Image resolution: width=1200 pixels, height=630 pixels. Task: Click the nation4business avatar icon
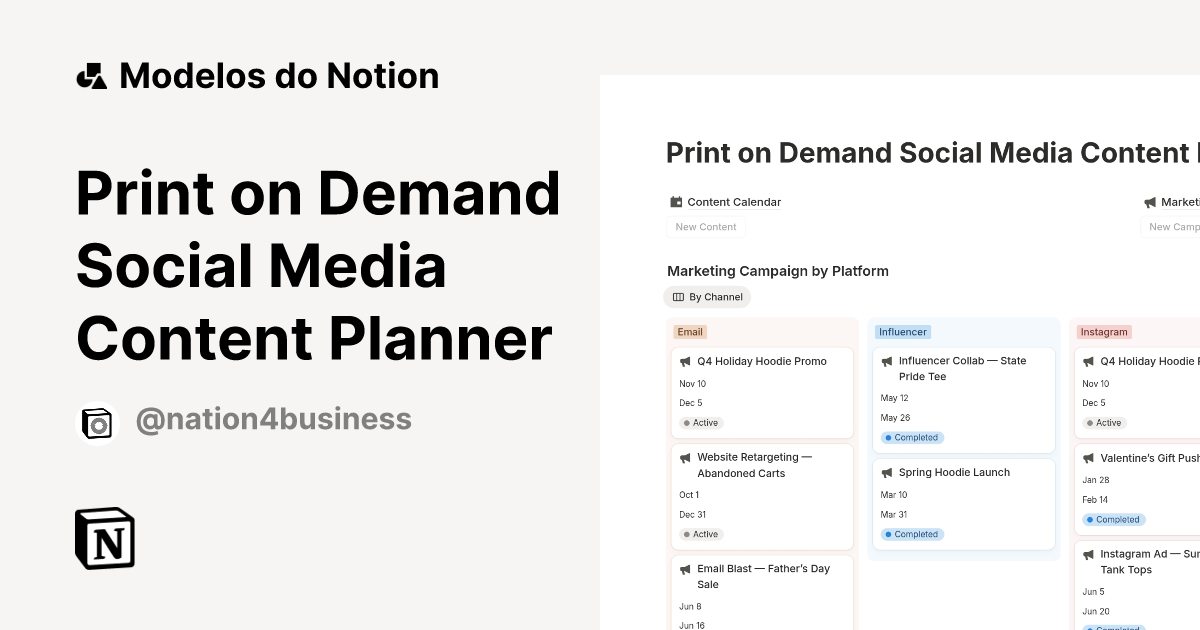(x=98, y=422)
